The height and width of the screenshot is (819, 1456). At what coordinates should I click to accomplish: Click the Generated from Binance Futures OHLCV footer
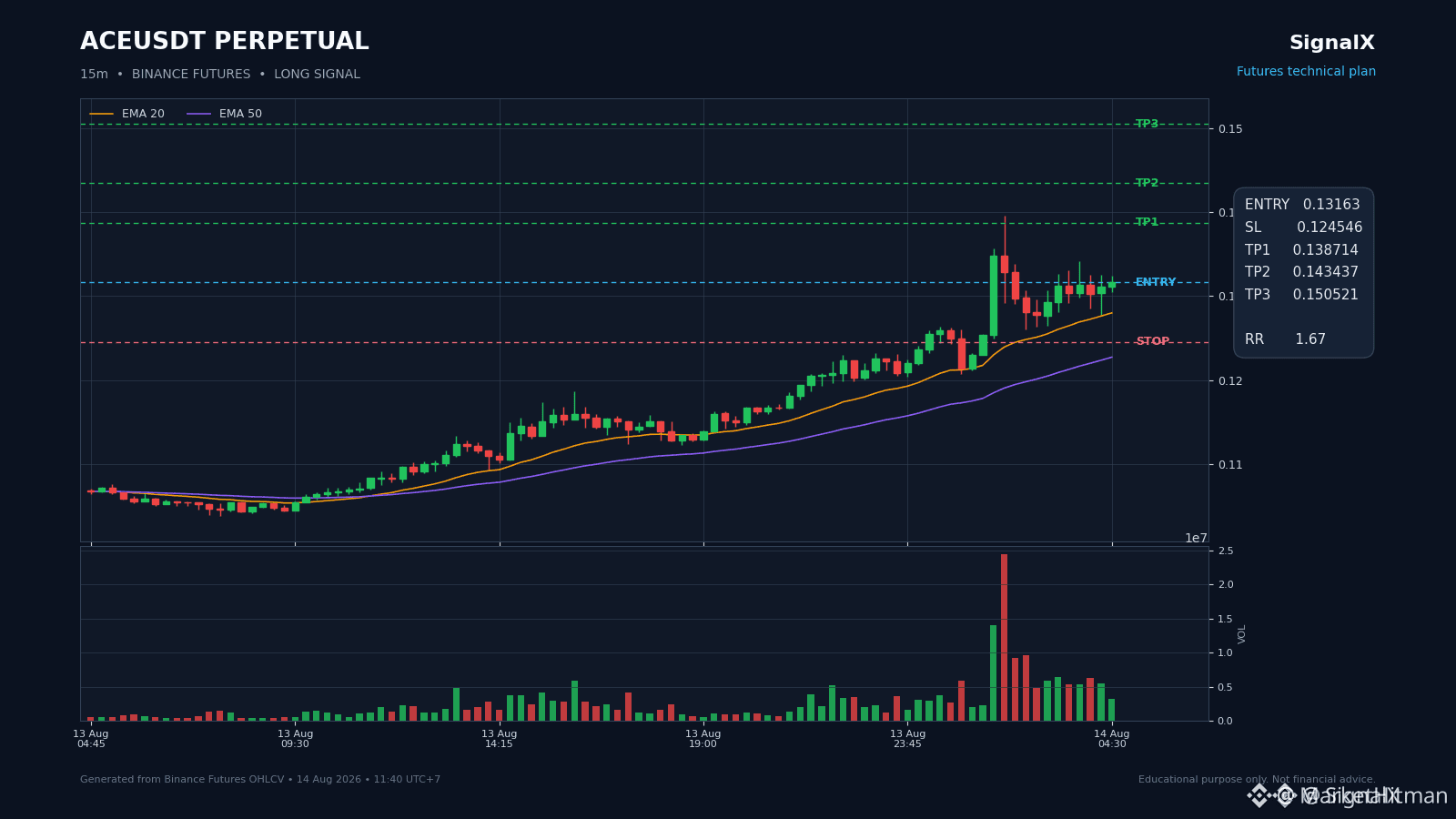click(260, 780)
